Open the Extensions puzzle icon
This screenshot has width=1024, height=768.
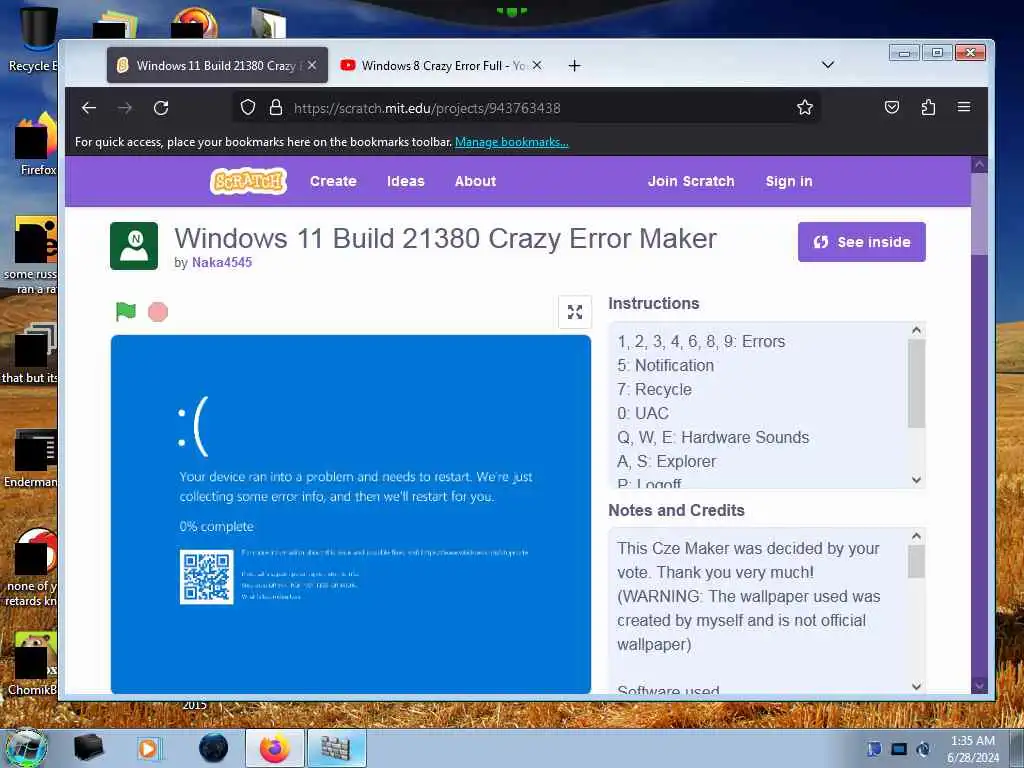click(x=928, y=107)
